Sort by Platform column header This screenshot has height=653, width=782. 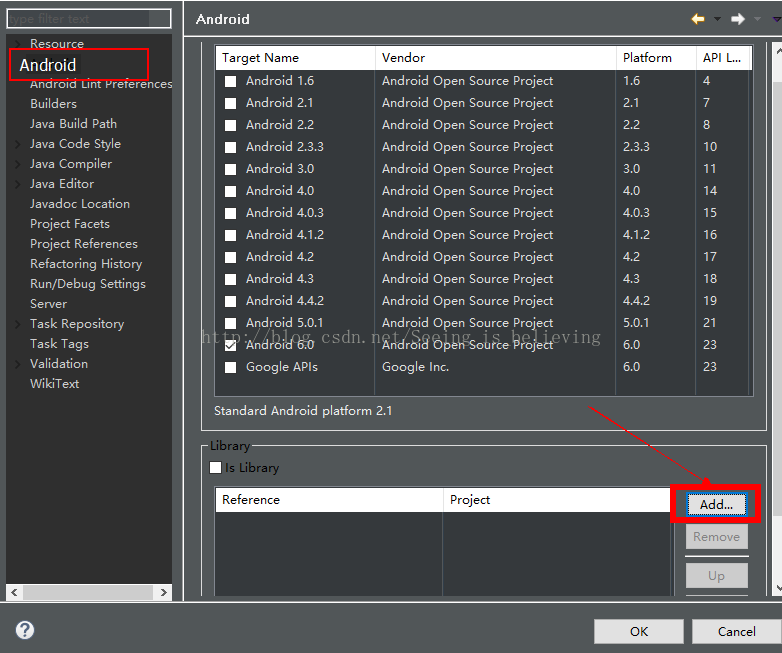coord(656,58)
